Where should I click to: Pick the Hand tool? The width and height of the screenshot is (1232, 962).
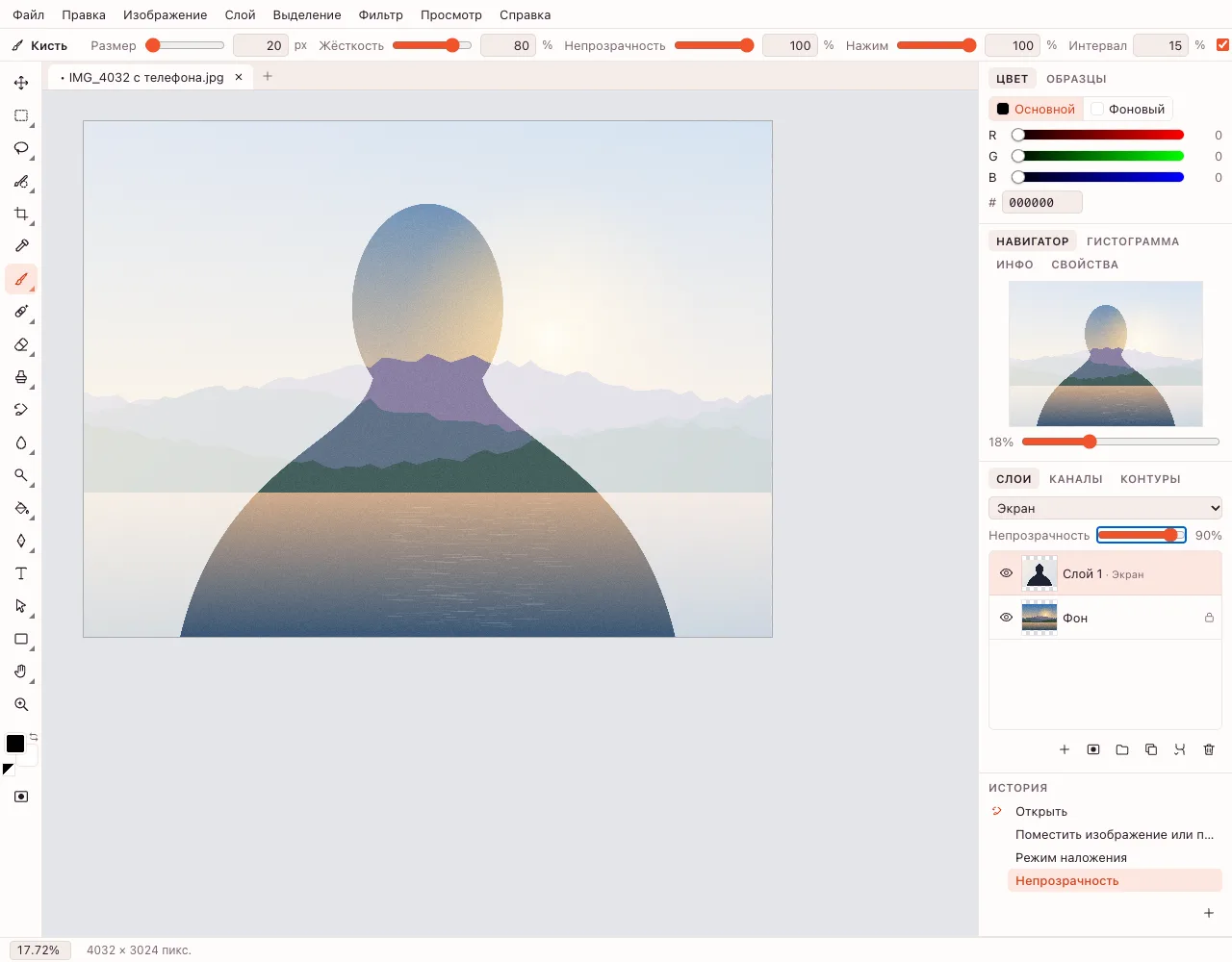pos(21,671)
